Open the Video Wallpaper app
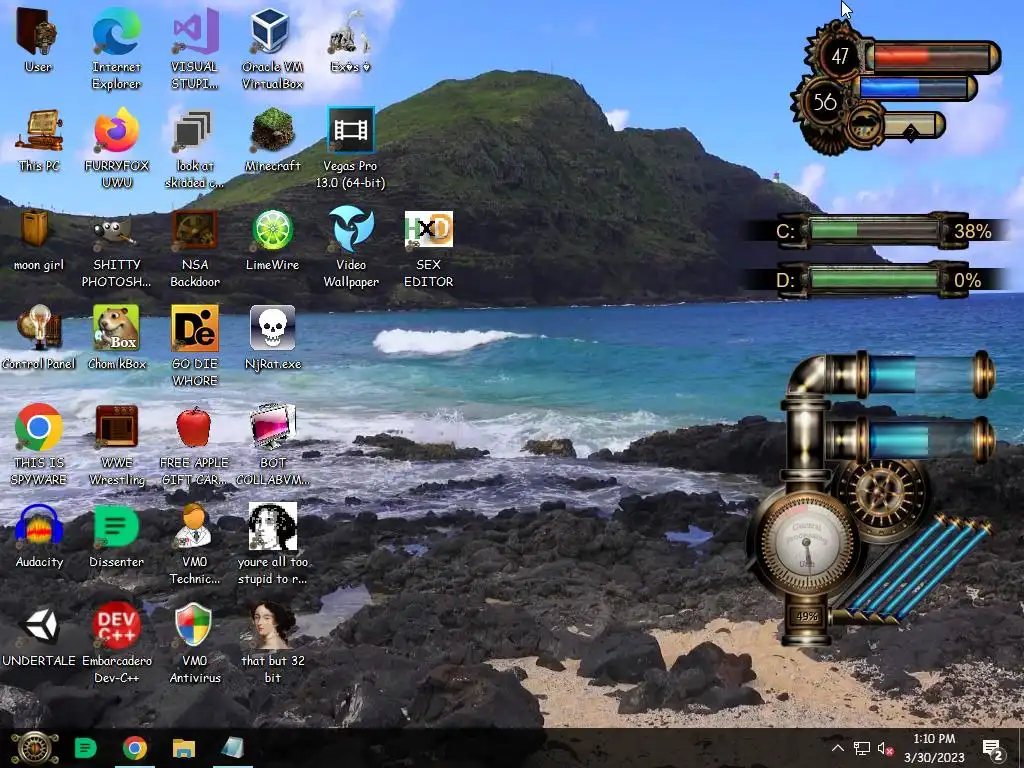This screenshot has width=1024, height=768. [x=351, y=248]
